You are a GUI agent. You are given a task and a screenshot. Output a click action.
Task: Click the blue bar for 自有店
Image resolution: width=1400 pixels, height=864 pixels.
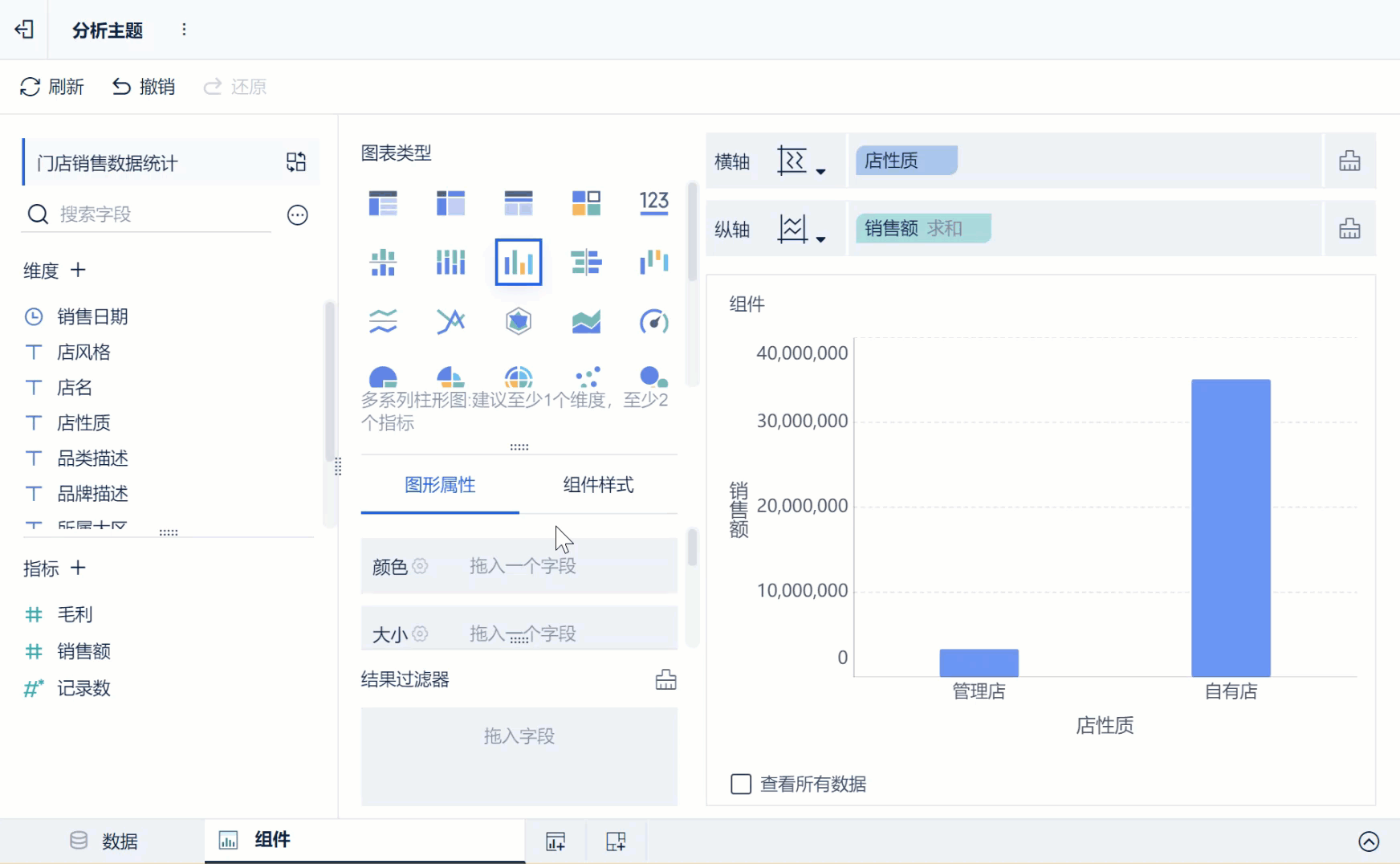point(1231,528)
